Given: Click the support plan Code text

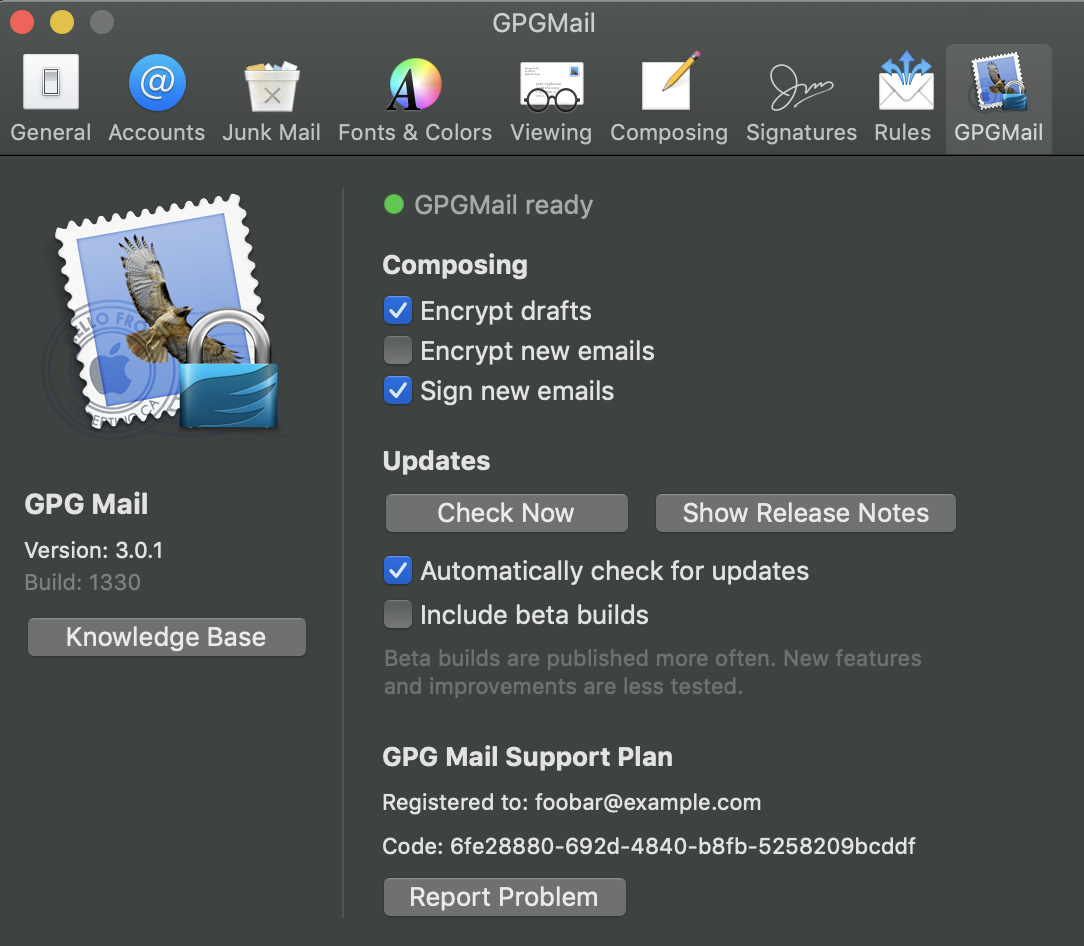Looking at the screenshot, I should click(648, 846).
